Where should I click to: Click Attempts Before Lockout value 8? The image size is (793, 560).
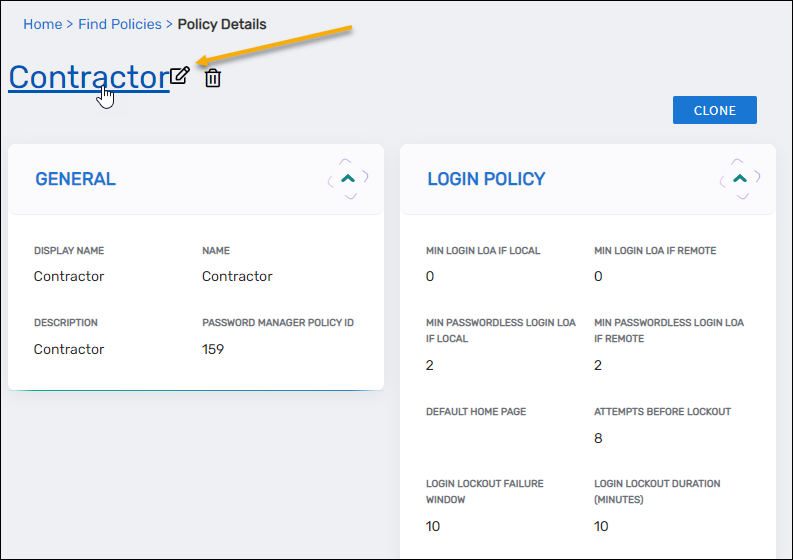598,438
